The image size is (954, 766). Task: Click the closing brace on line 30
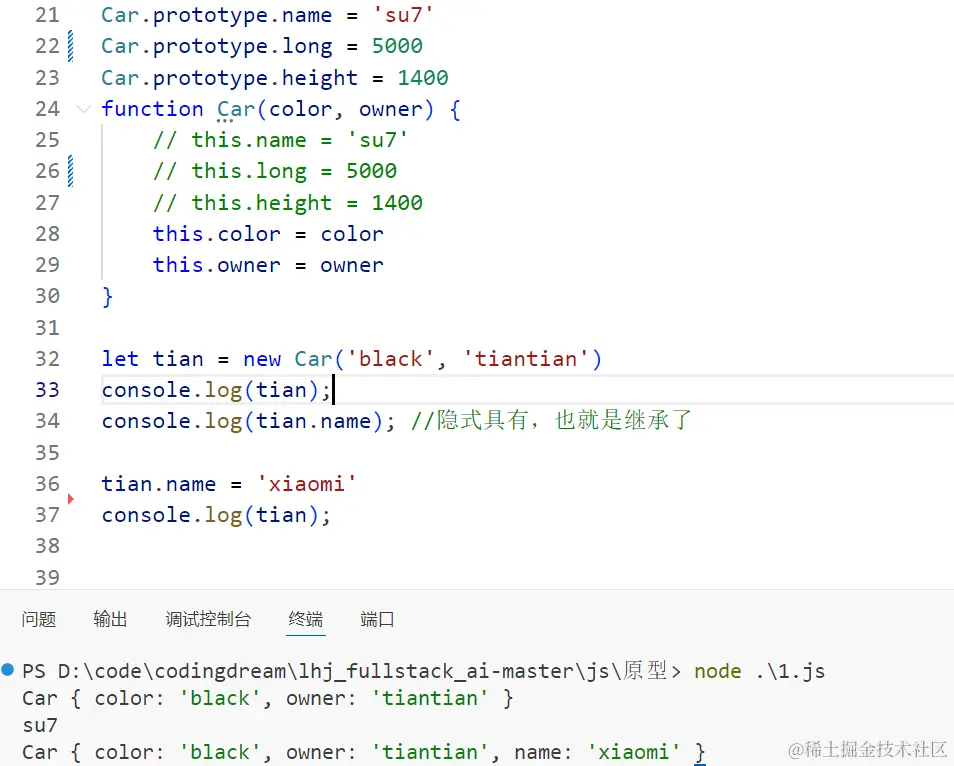tap(108, 296)
